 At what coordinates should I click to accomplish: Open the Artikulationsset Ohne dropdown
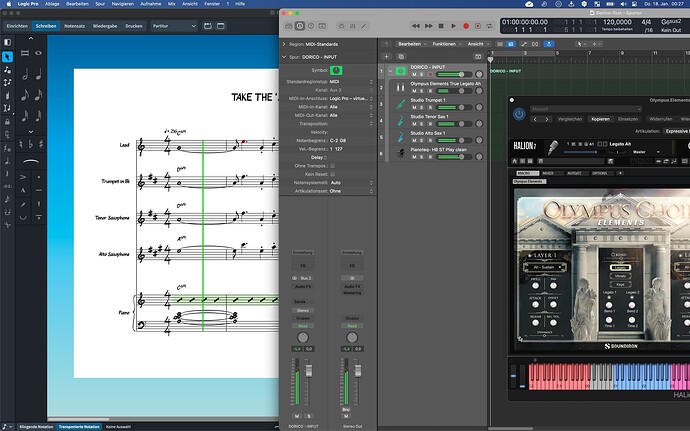click(x=351, y=191)
